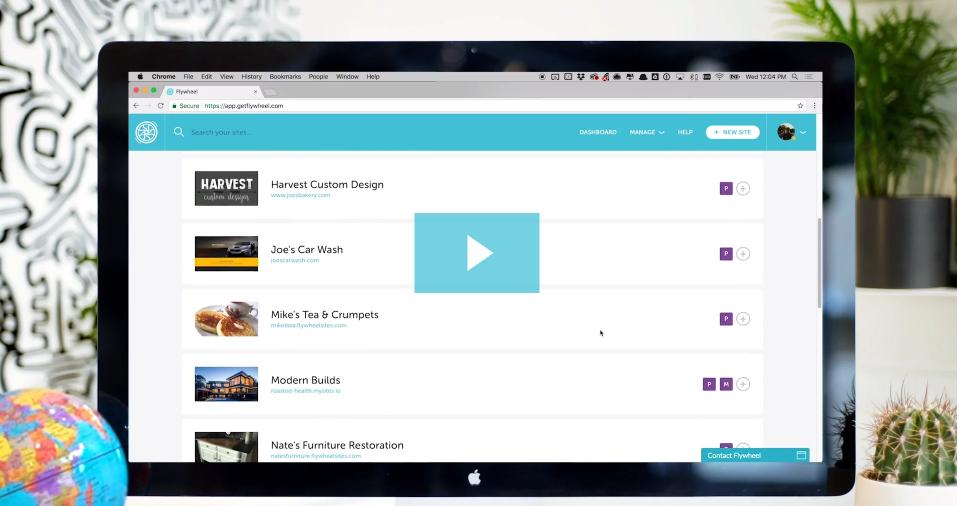Open the Help nav link

click(685, 132)
